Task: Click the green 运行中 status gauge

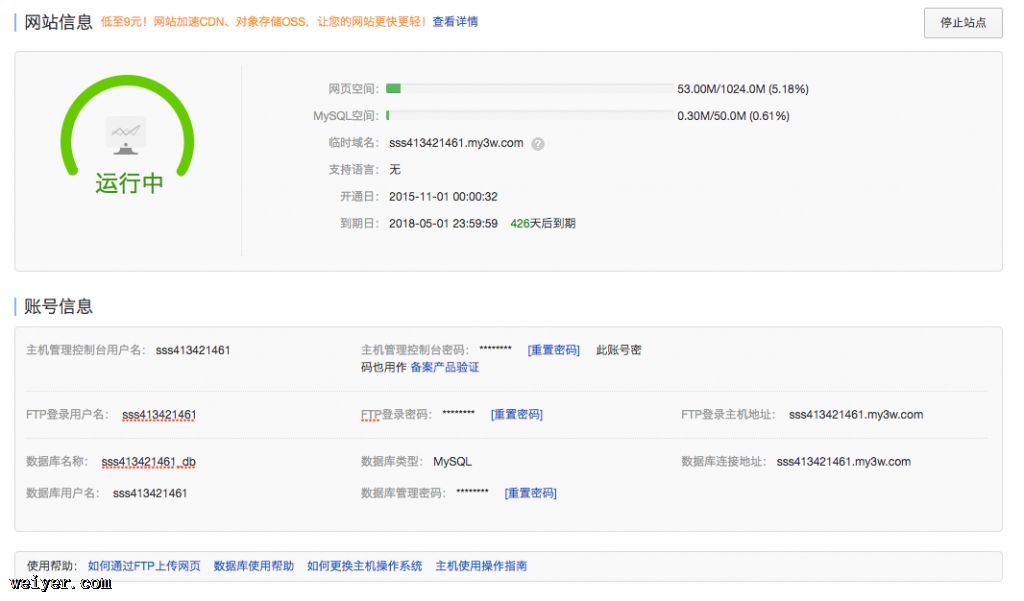Action: click(127, 135)
